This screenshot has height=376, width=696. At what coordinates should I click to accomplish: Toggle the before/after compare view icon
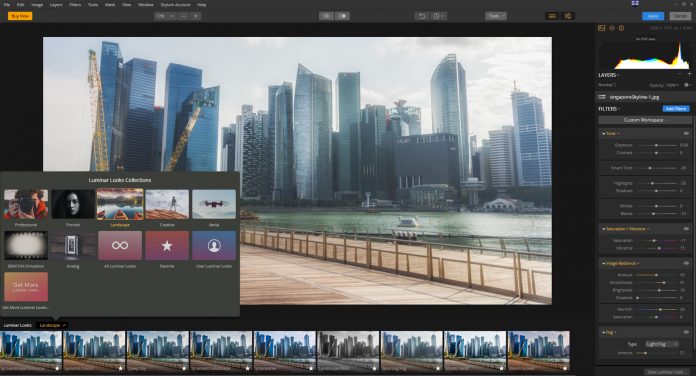coord(342,16)
